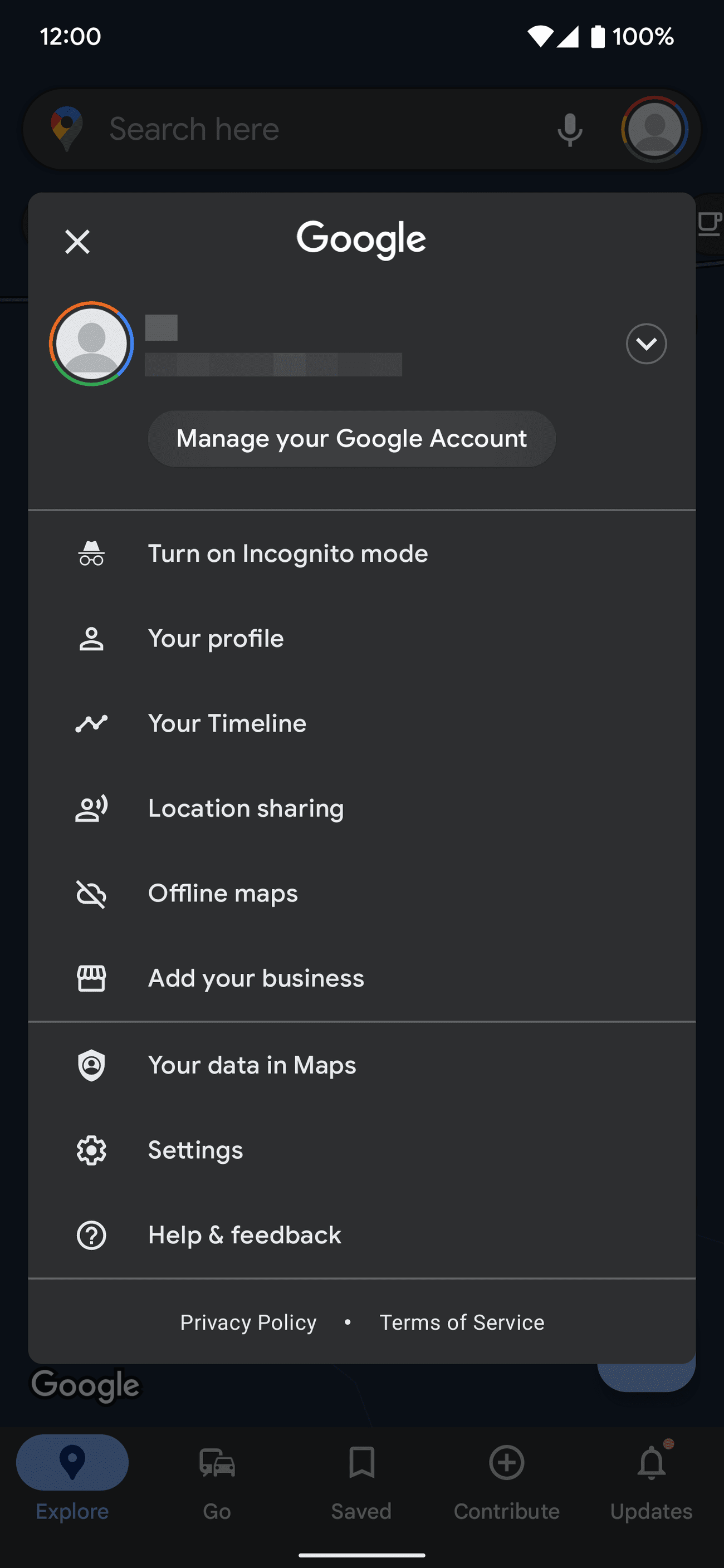Tap the profile avatar in account panel
Viewport: 724px width, 1568px height.
(91, 344)
